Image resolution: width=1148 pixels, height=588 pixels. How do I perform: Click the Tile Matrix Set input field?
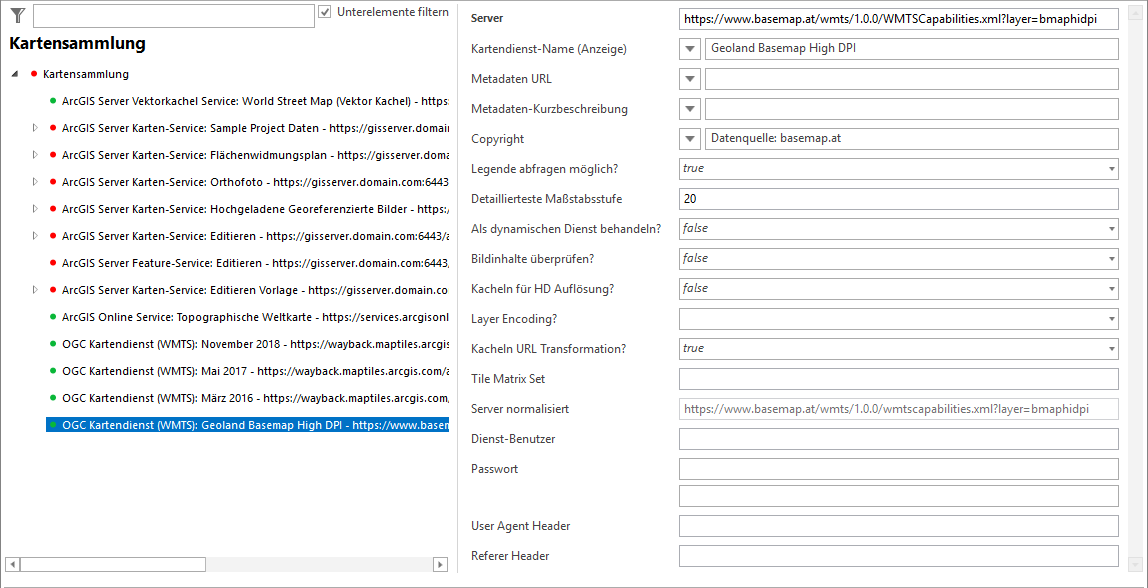[897, 379]
